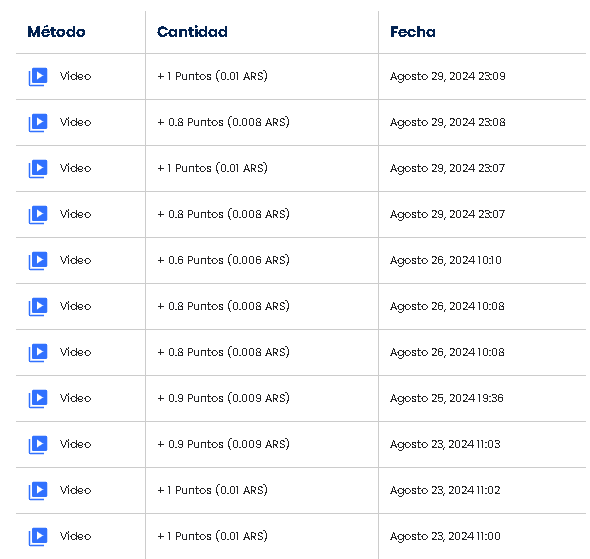Select the video icon in the 11:00 row
This screenshot has height=559, width=590.
click(x=38, y=536)
